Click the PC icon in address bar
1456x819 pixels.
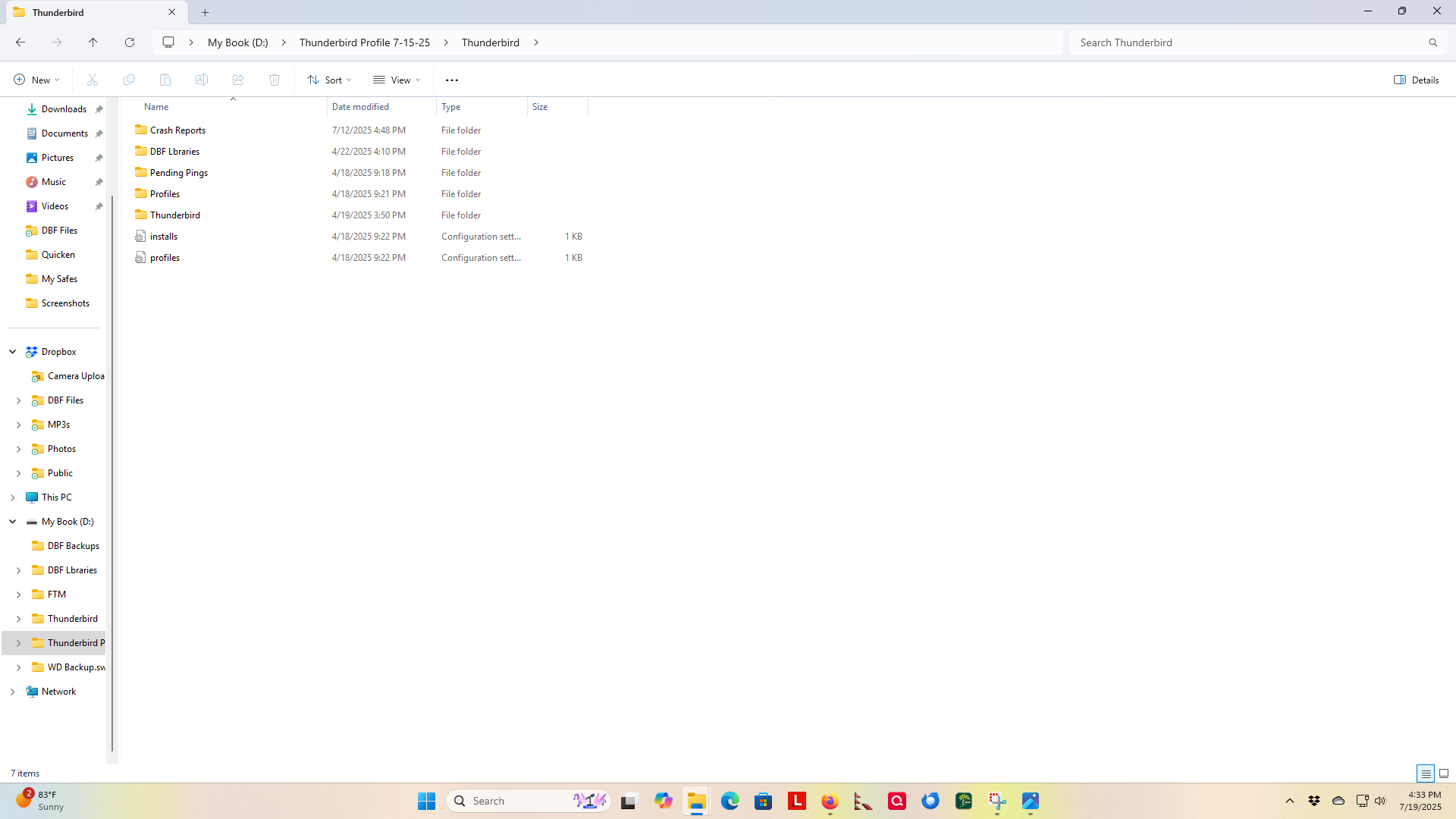168,42
